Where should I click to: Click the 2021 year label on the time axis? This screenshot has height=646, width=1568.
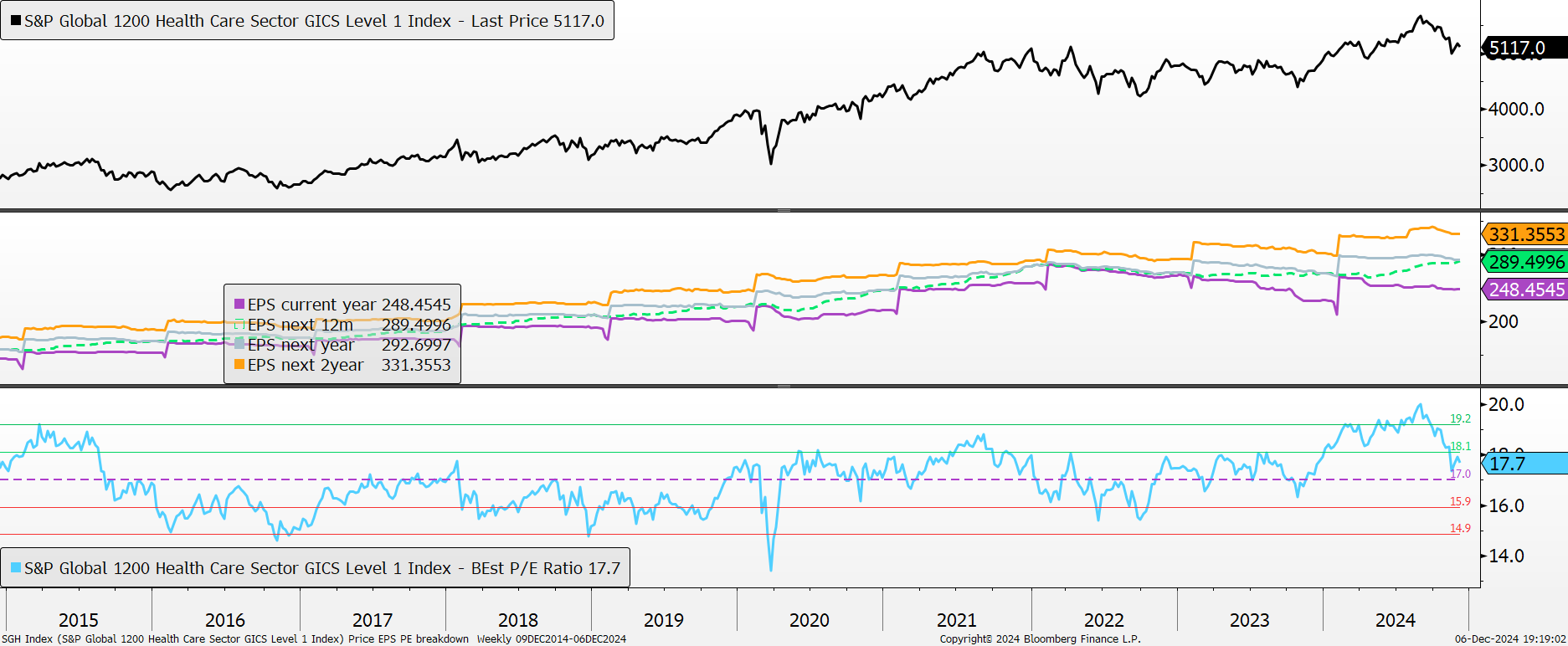coord(957,620)
